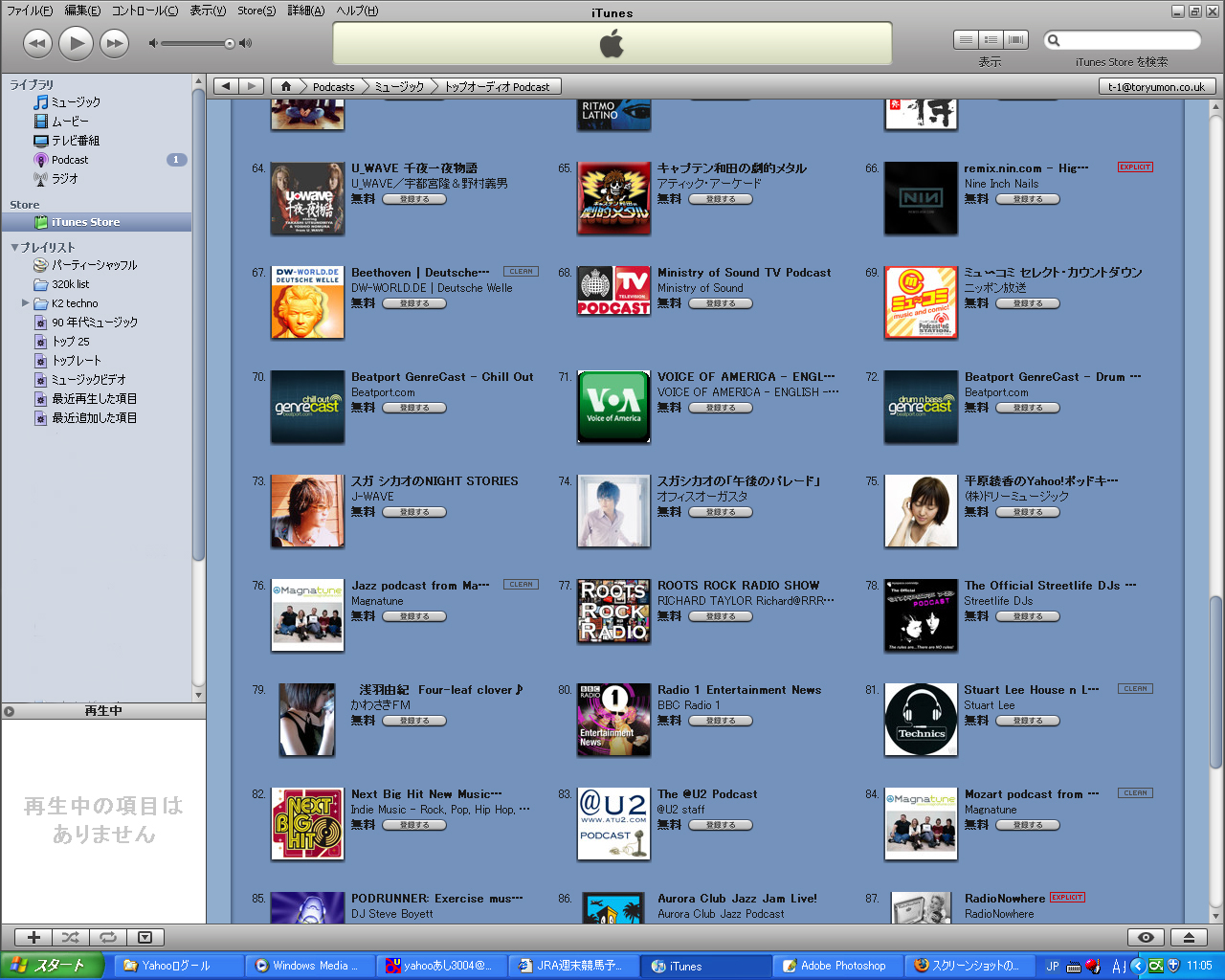Click the Podcasts breadcrumb

[x=333, y=86]
